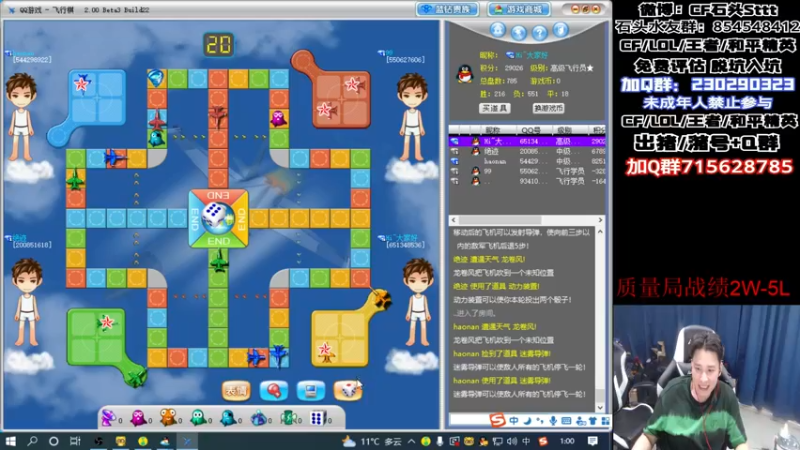
Task: Select the blue UFO item in tray
Action: point(258,418)
